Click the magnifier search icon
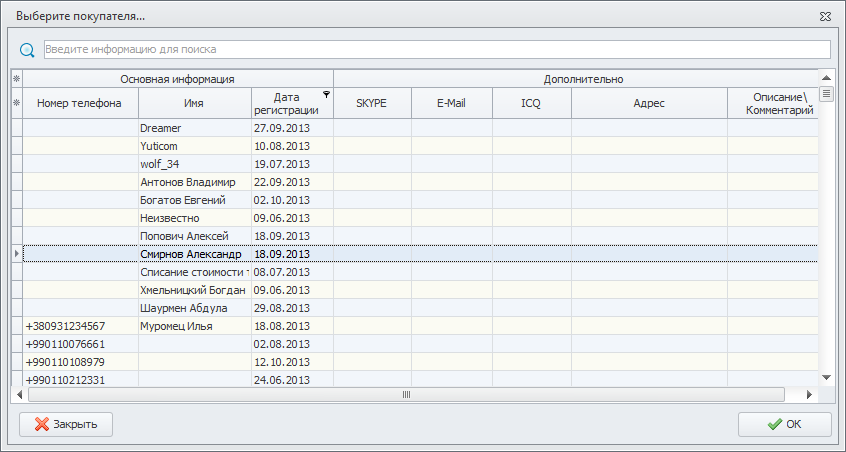The height and width of the screenshot is (452, 846). click(x=27, y=49)
